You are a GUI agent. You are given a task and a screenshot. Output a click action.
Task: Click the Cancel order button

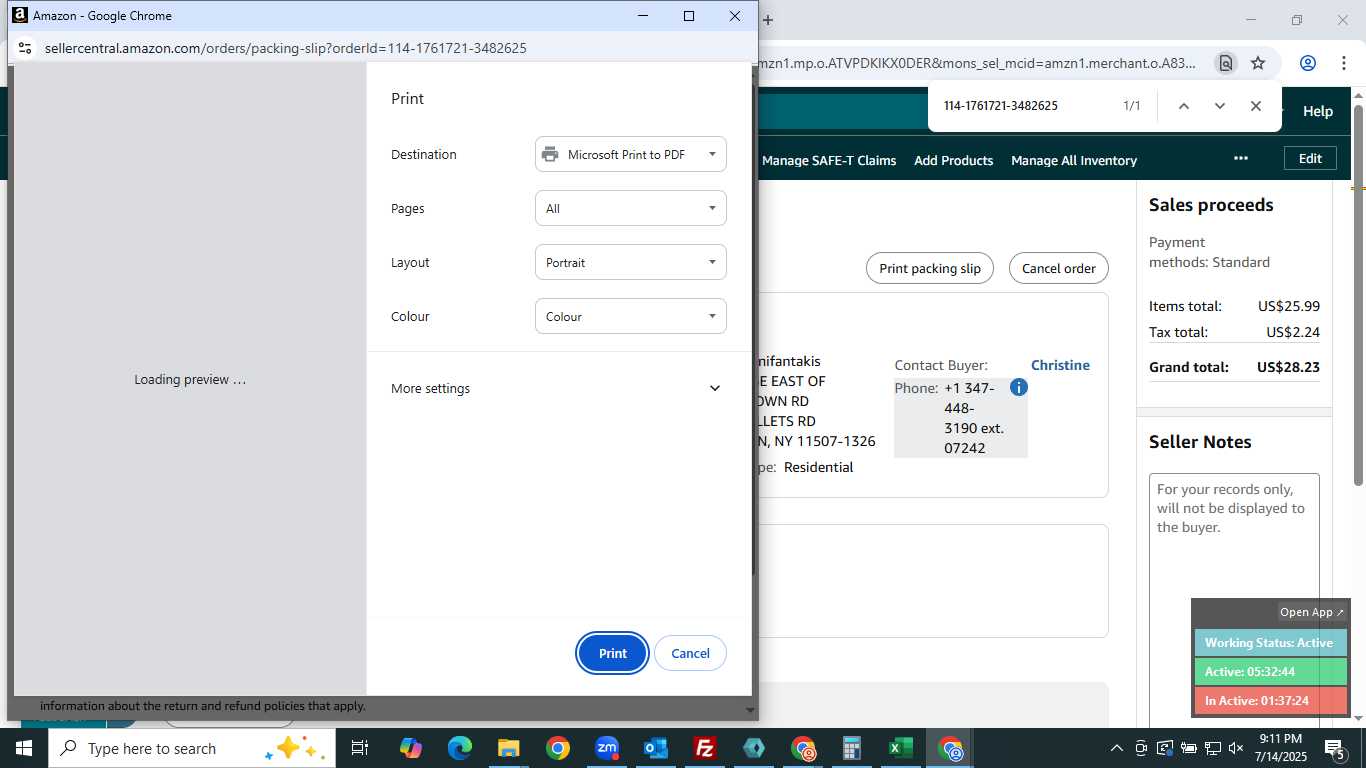tap(1059, 268)
